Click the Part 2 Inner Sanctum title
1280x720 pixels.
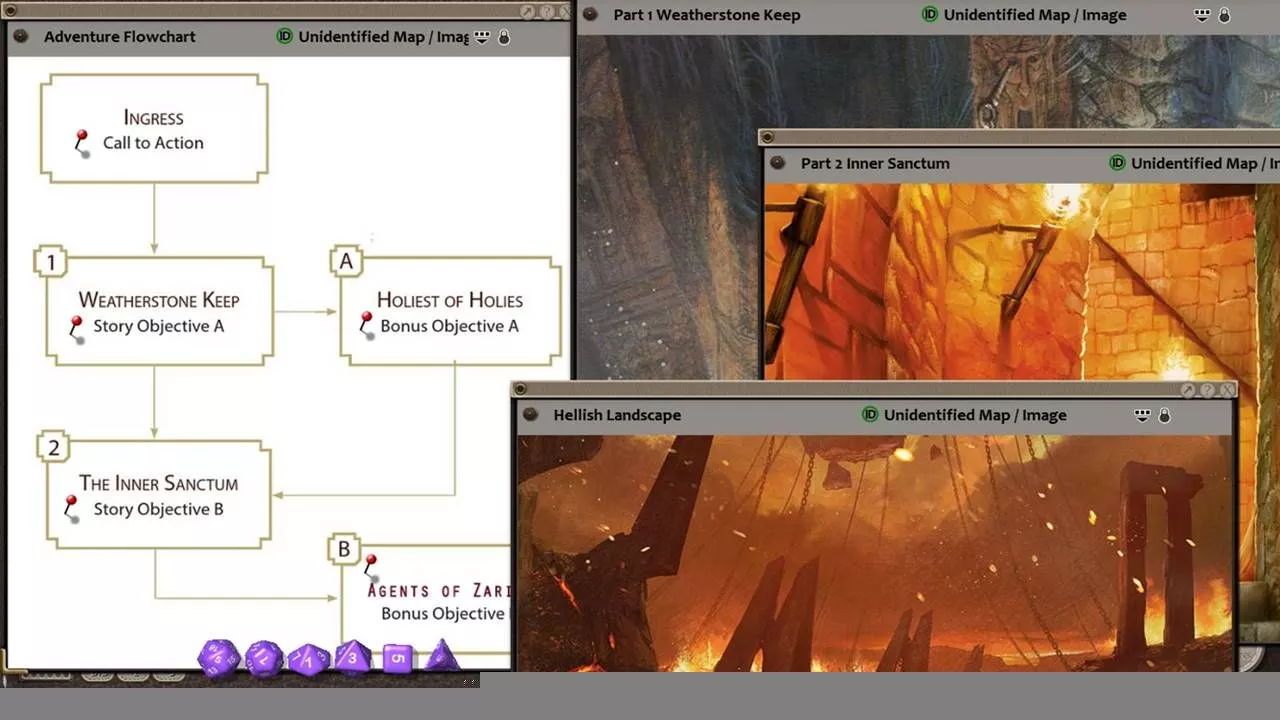[x=875, y=163]
